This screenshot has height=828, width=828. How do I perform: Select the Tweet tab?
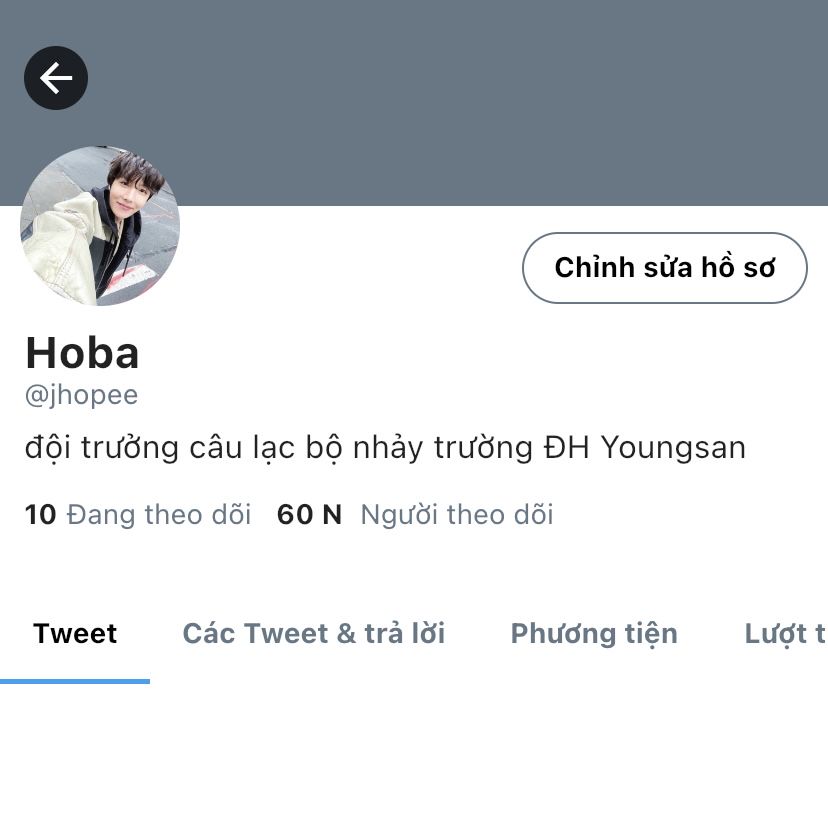(75, 634)
